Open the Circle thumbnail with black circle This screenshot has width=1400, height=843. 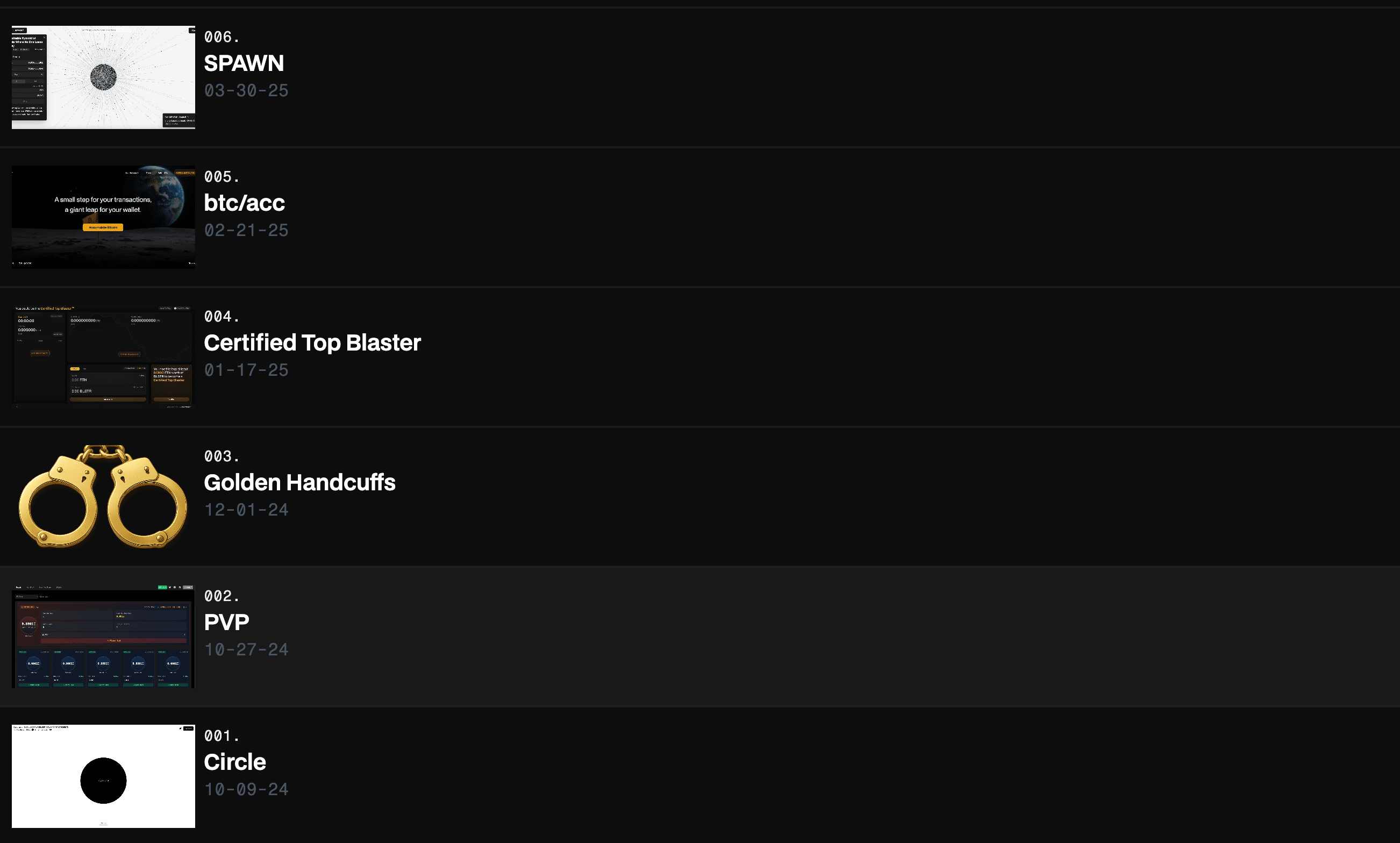pyautogui.click(x=103, y=776)
